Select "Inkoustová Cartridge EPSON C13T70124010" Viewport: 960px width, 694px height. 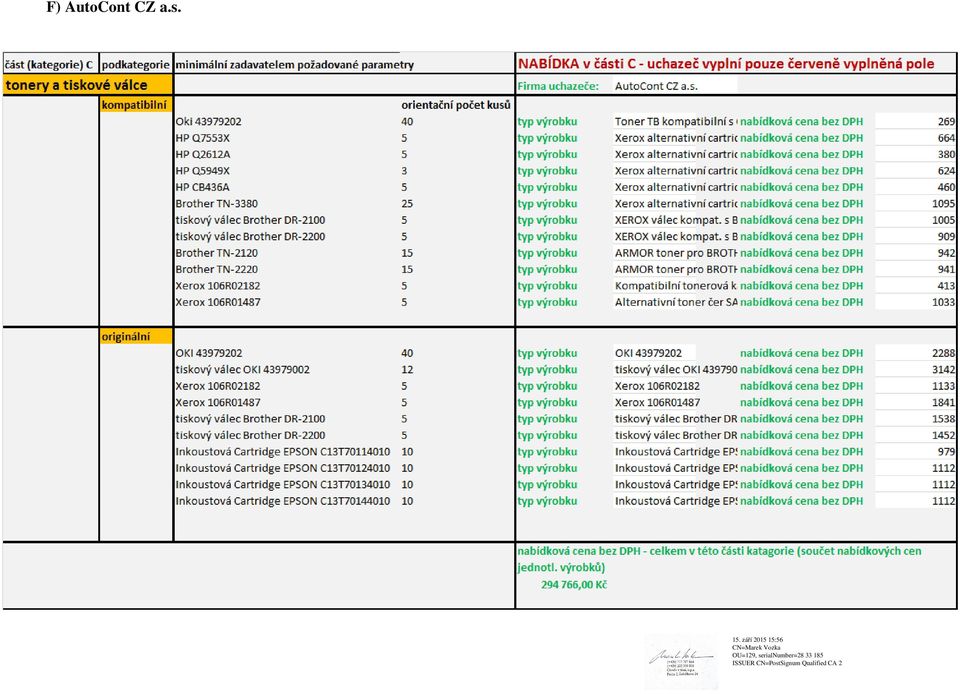[x=283, y=468]
